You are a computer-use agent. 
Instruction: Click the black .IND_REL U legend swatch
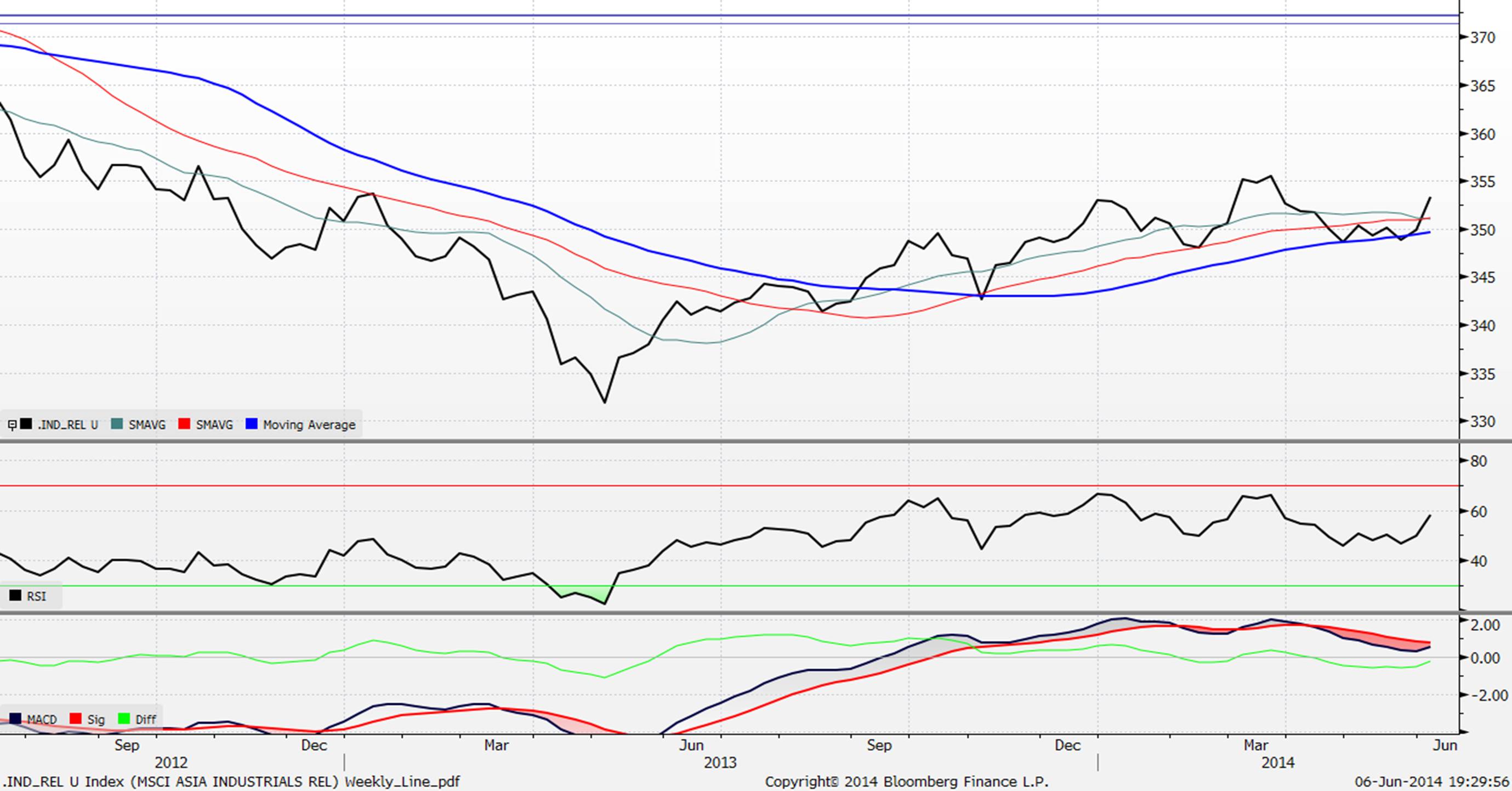tap(26, 424)
